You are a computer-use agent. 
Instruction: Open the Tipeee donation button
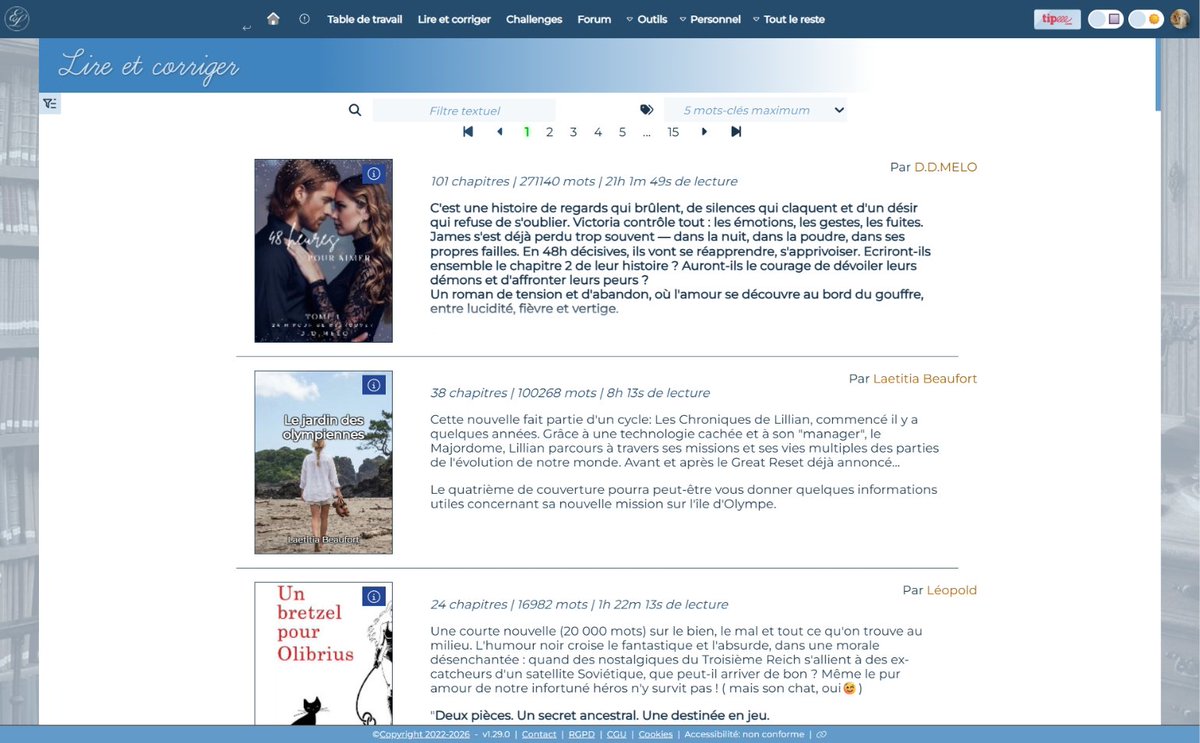[1057, 19]
